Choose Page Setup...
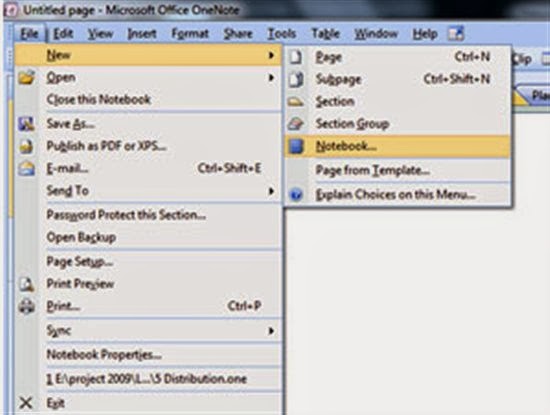 [148, 262]
